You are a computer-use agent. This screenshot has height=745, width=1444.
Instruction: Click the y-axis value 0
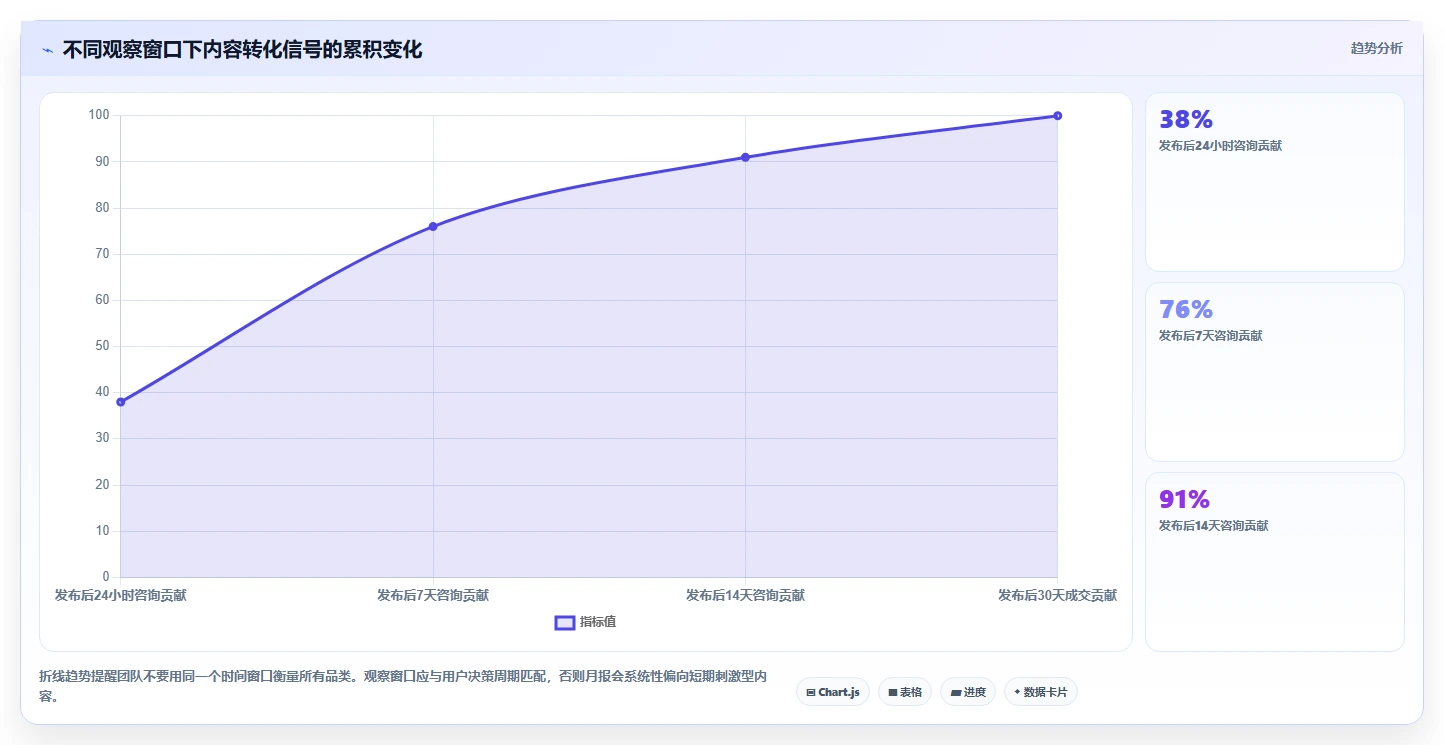point(106,577)
